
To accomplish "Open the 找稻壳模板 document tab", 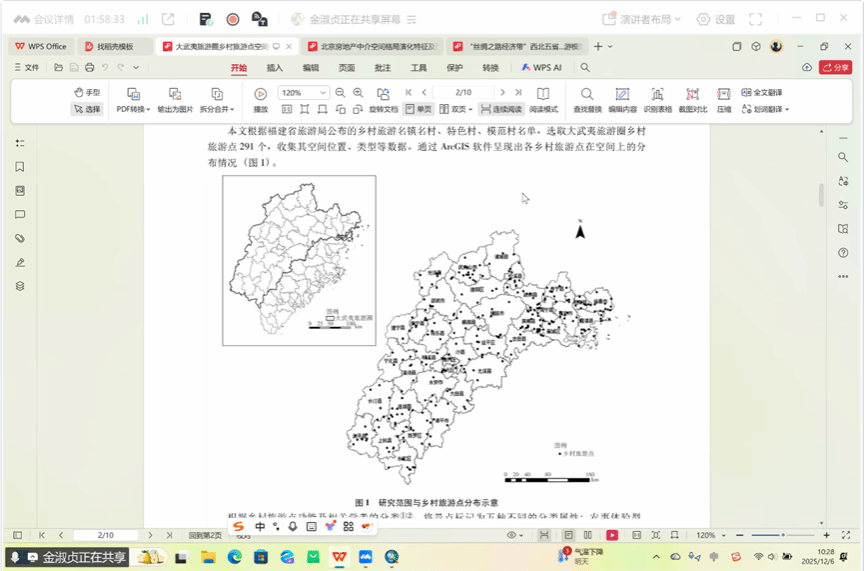I will tap(114, 46).
